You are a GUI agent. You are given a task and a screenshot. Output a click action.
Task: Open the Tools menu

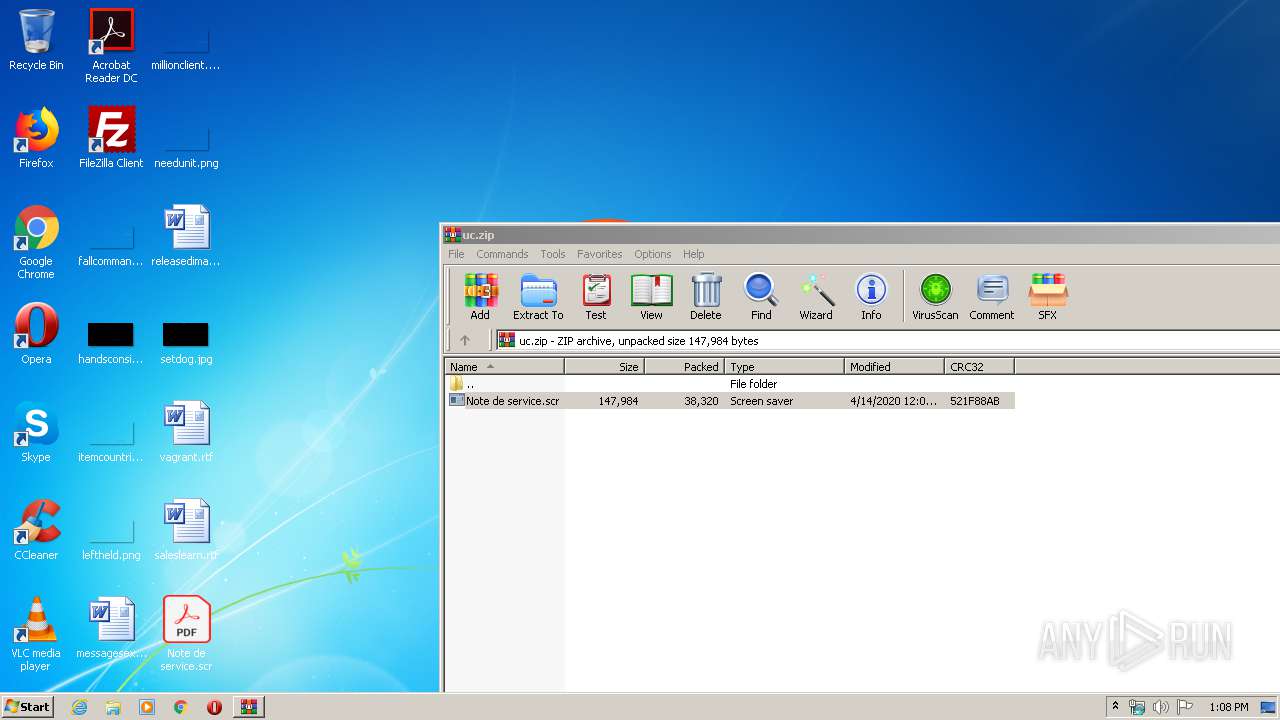553,254
